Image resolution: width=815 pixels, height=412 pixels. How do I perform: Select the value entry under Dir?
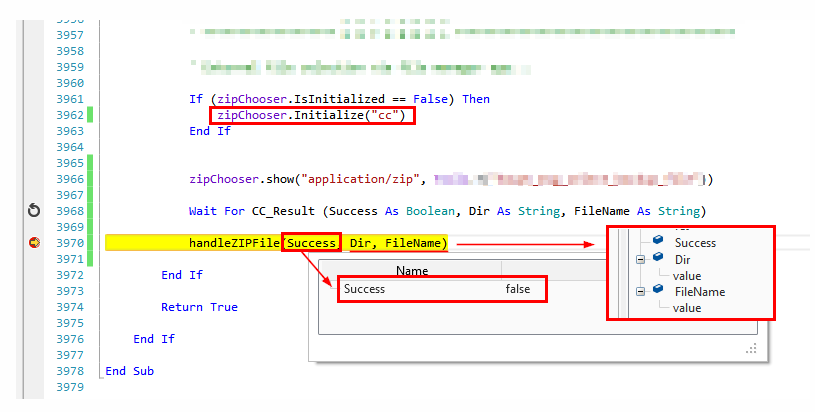click(687, 276)
